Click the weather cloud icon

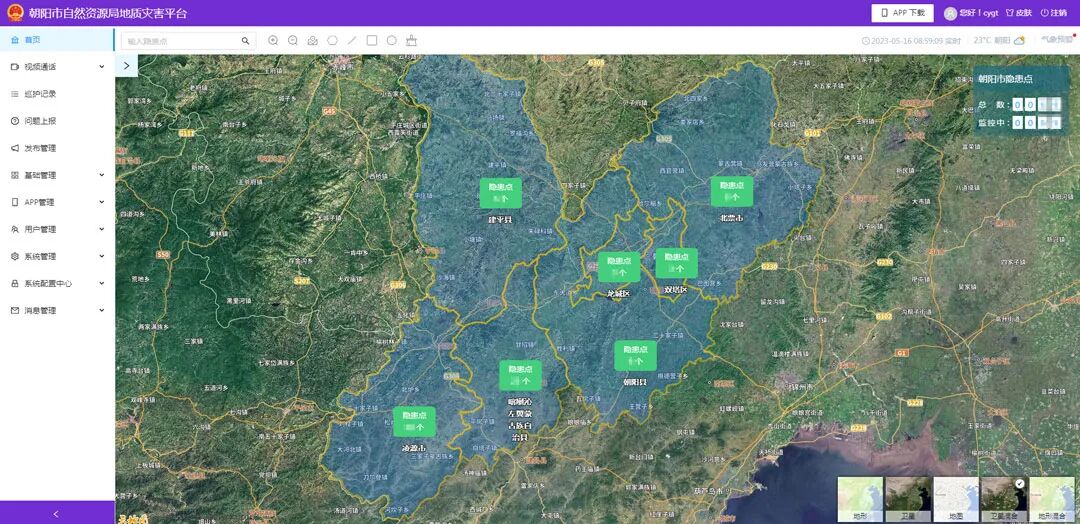pyautogui.click(x=1019, y=41)
